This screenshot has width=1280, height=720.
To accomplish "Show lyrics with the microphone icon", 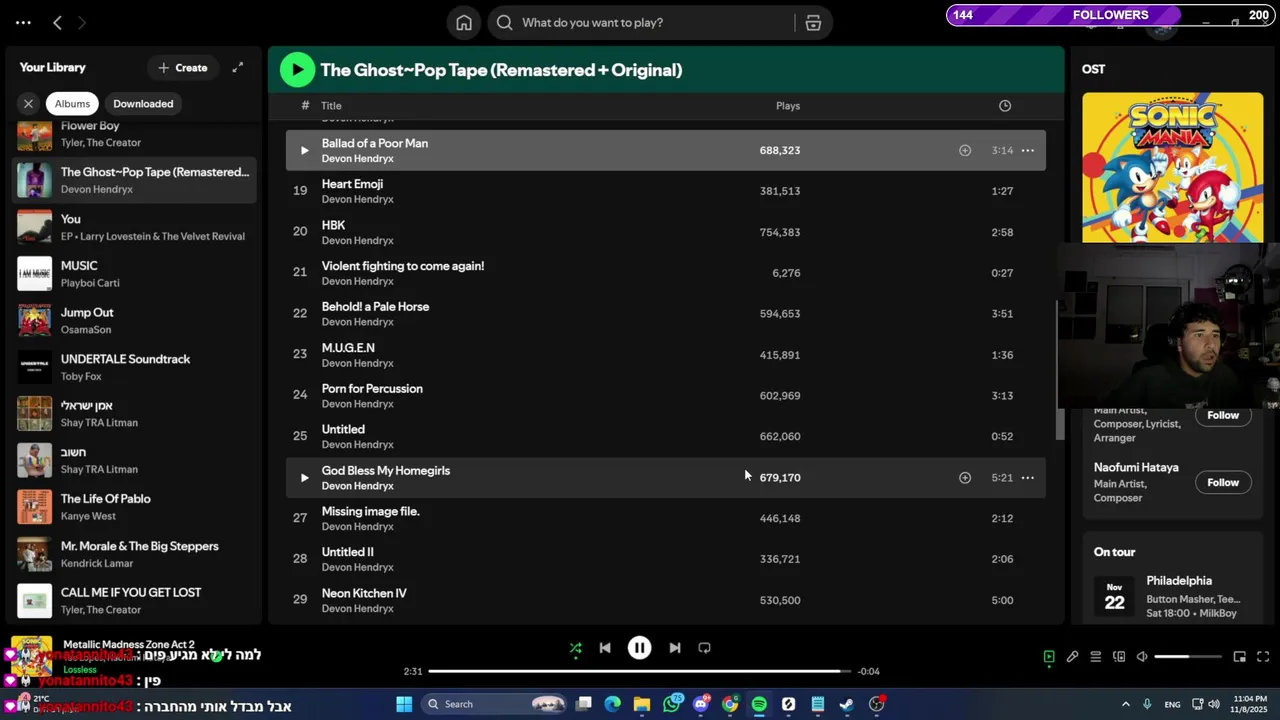I will [x=1072, y=657].
